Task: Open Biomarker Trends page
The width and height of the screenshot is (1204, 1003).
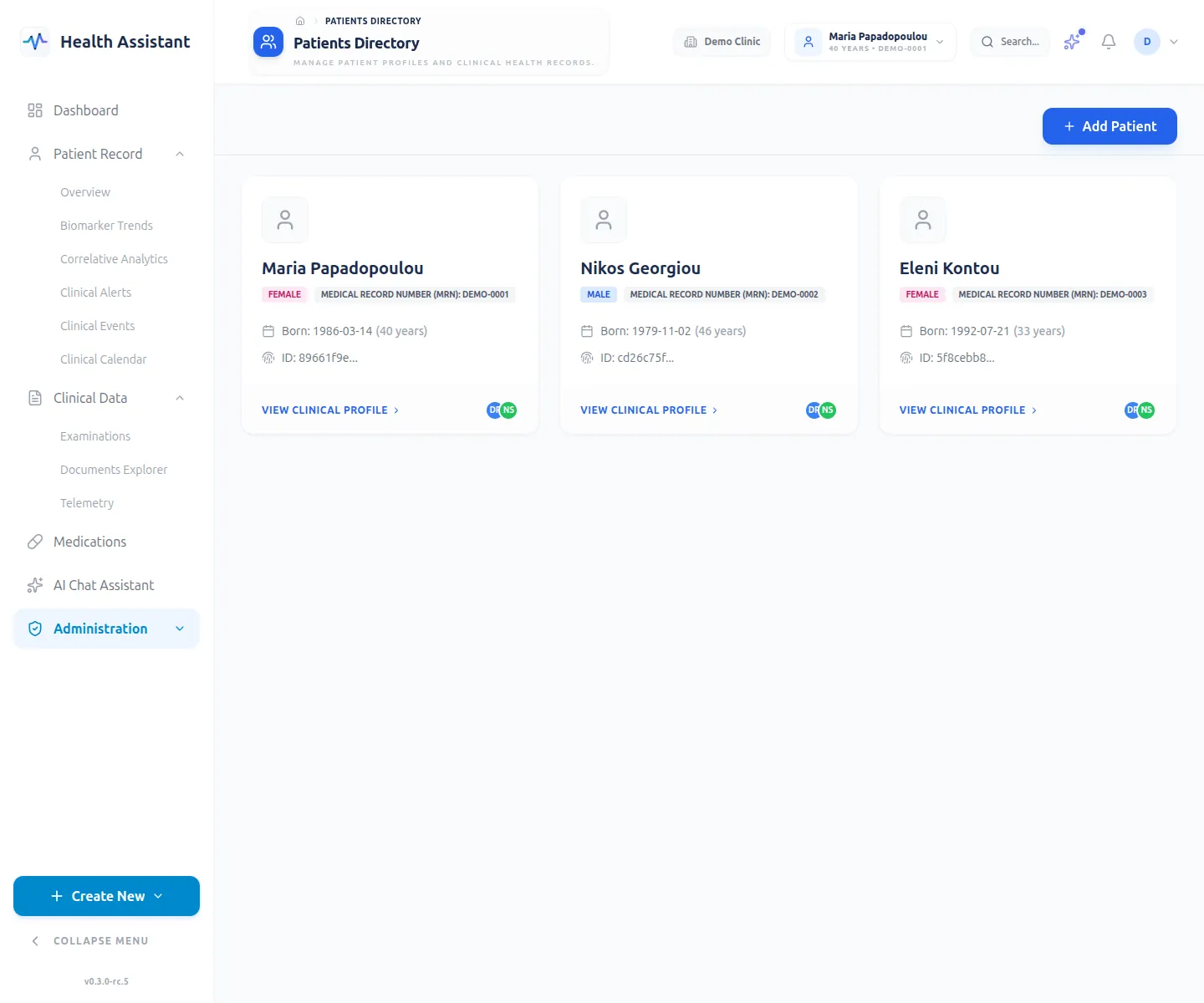Action: (x=106, y=226)
